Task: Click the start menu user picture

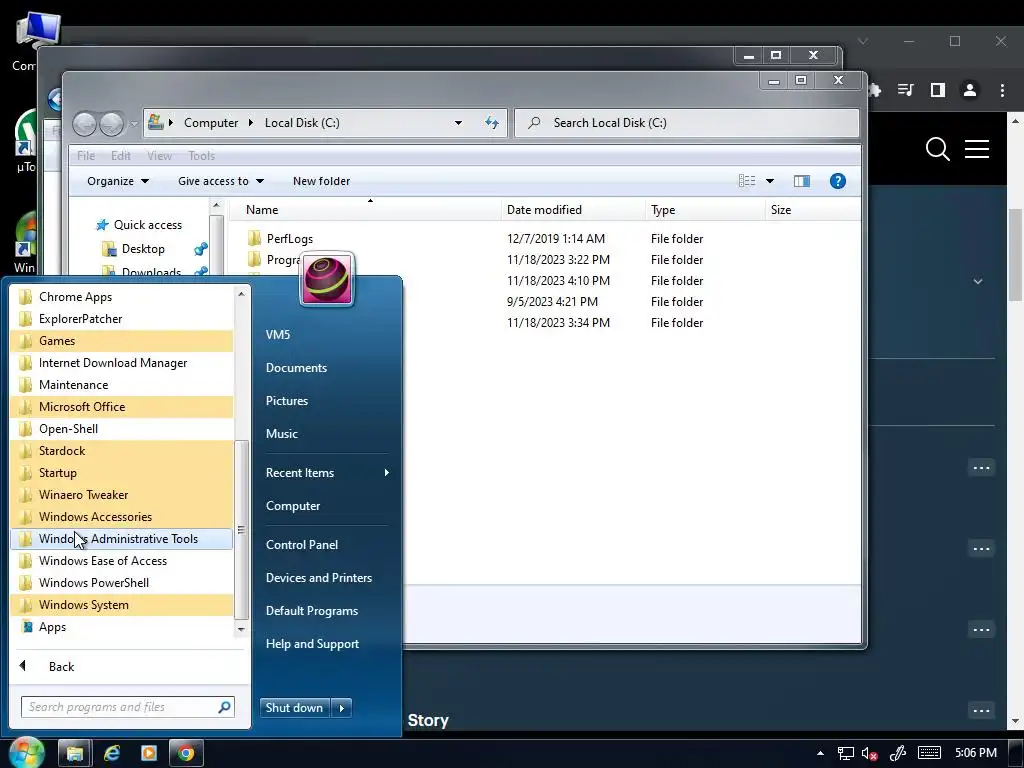Action: pyautogui.click(x=327, y=280)
